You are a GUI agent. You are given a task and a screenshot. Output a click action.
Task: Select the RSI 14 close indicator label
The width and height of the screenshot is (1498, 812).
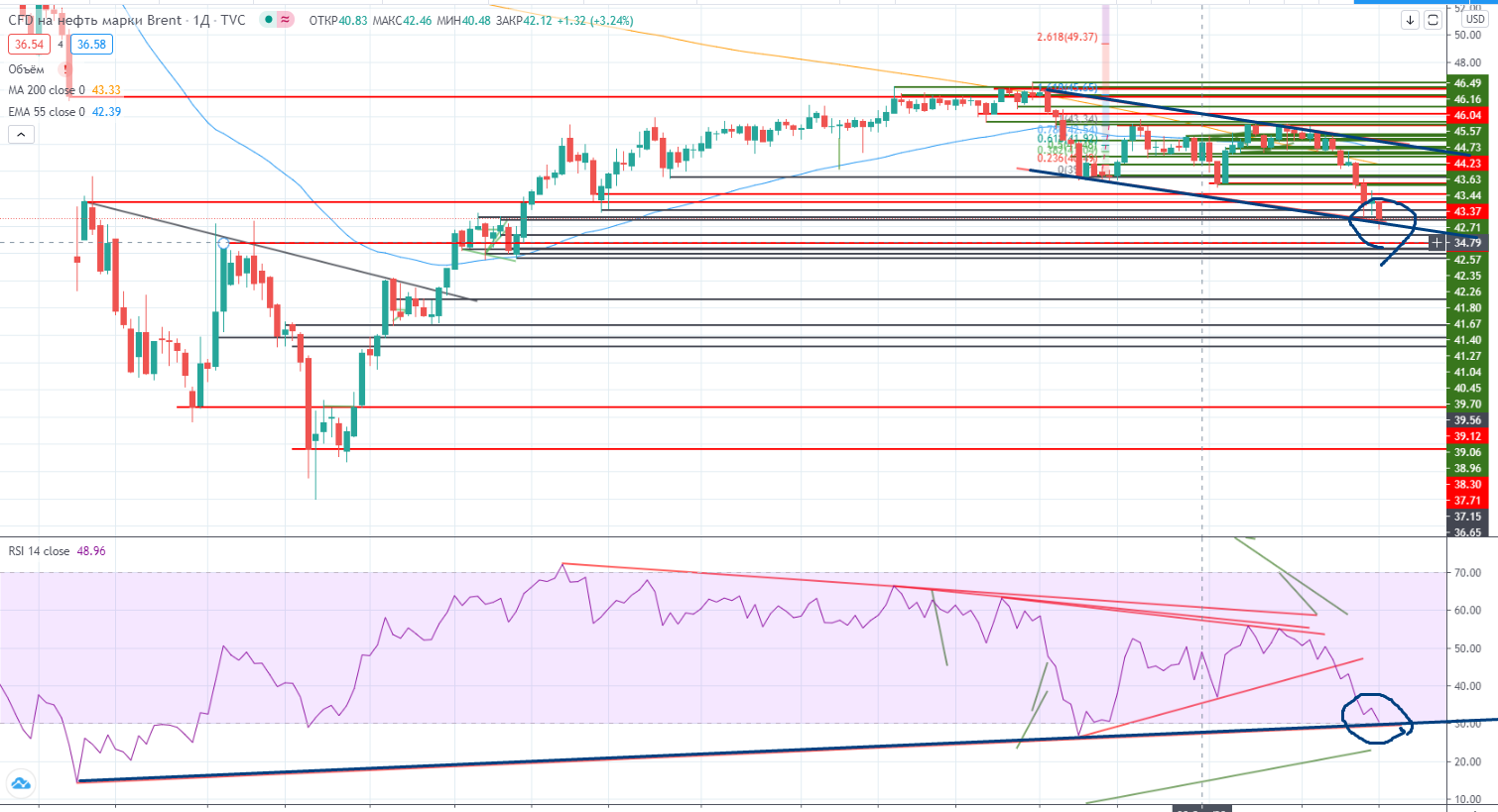click(x=40, y=551)
